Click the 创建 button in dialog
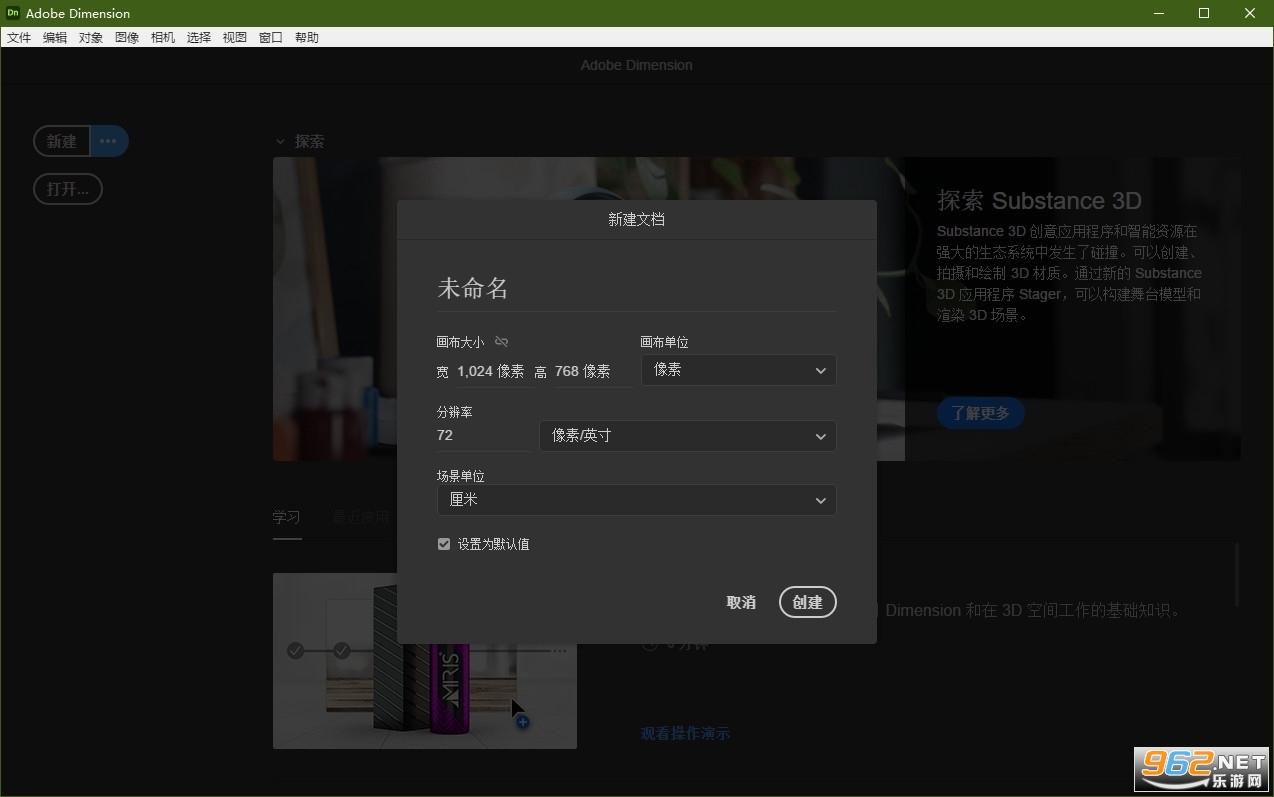Image resolution: width=1274 pixels, height=797 pixels. click(x=808, y=602)
